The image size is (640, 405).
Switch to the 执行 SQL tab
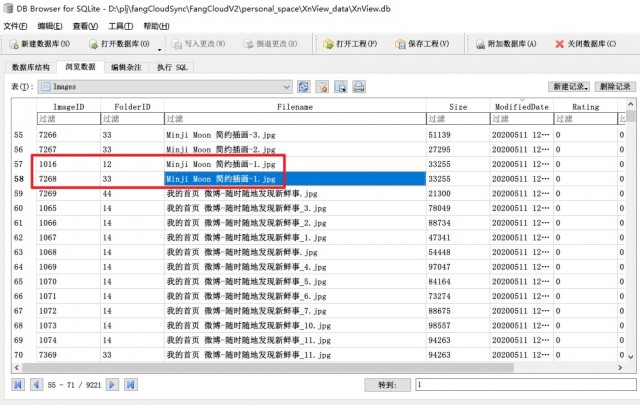[172, 67]
